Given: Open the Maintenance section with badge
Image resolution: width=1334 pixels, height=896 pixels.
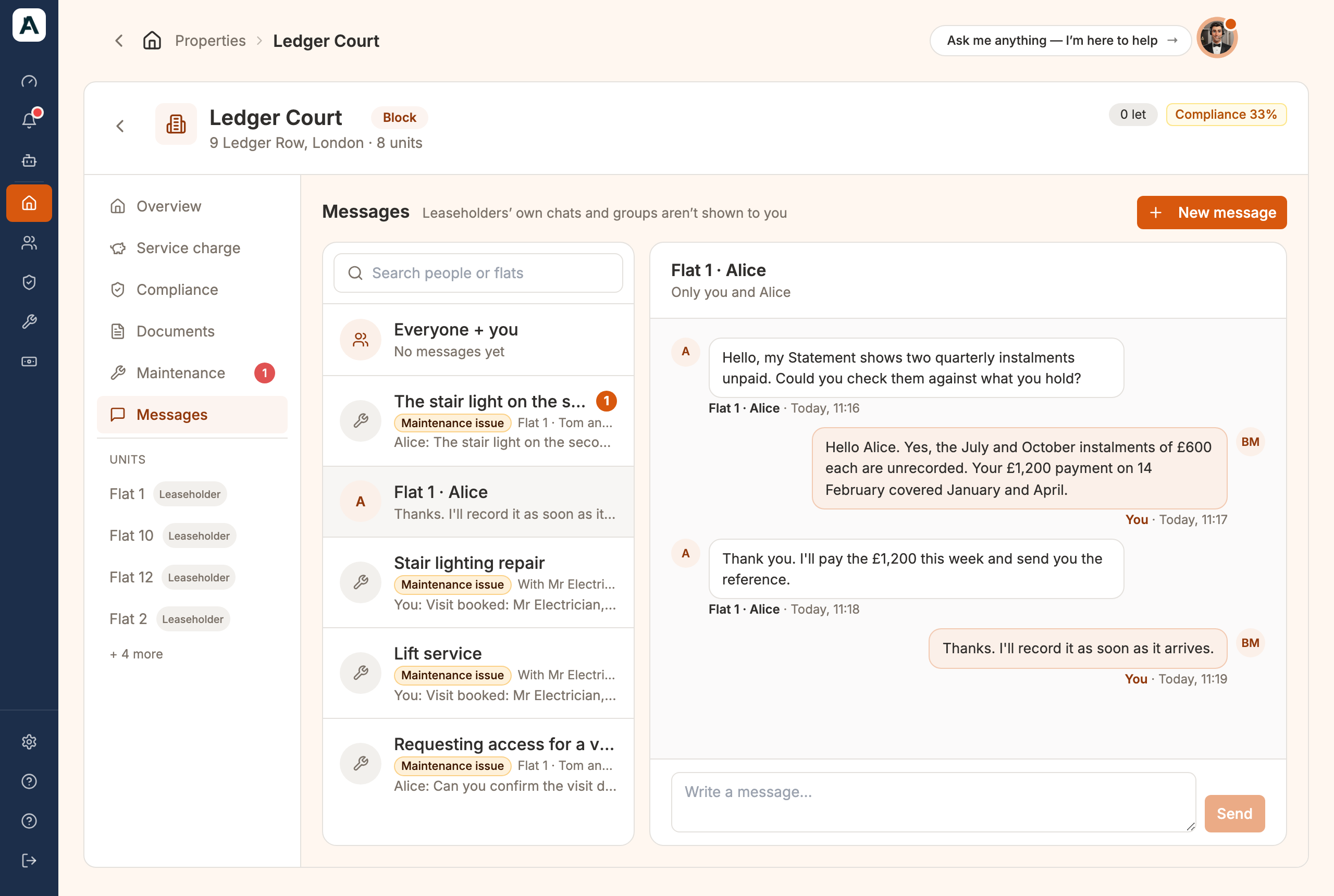Looking at the screenshot, I should tap(192, 373).
